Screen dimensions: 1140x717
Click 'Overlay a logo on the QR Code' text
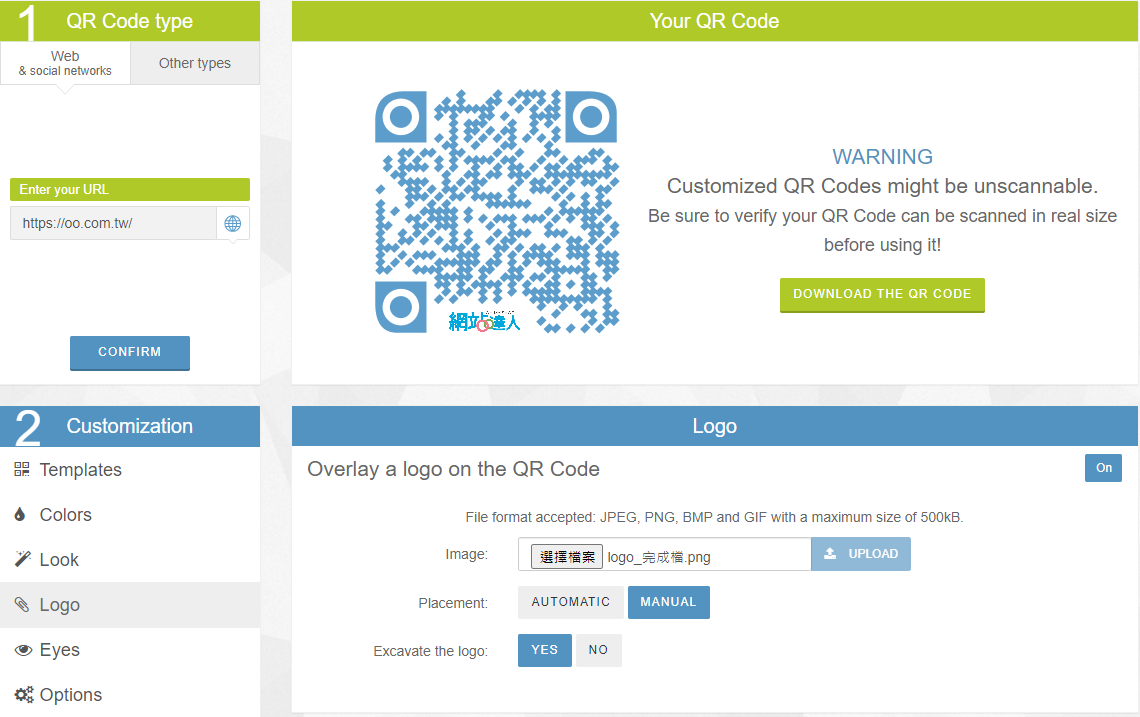pos(453,469)
